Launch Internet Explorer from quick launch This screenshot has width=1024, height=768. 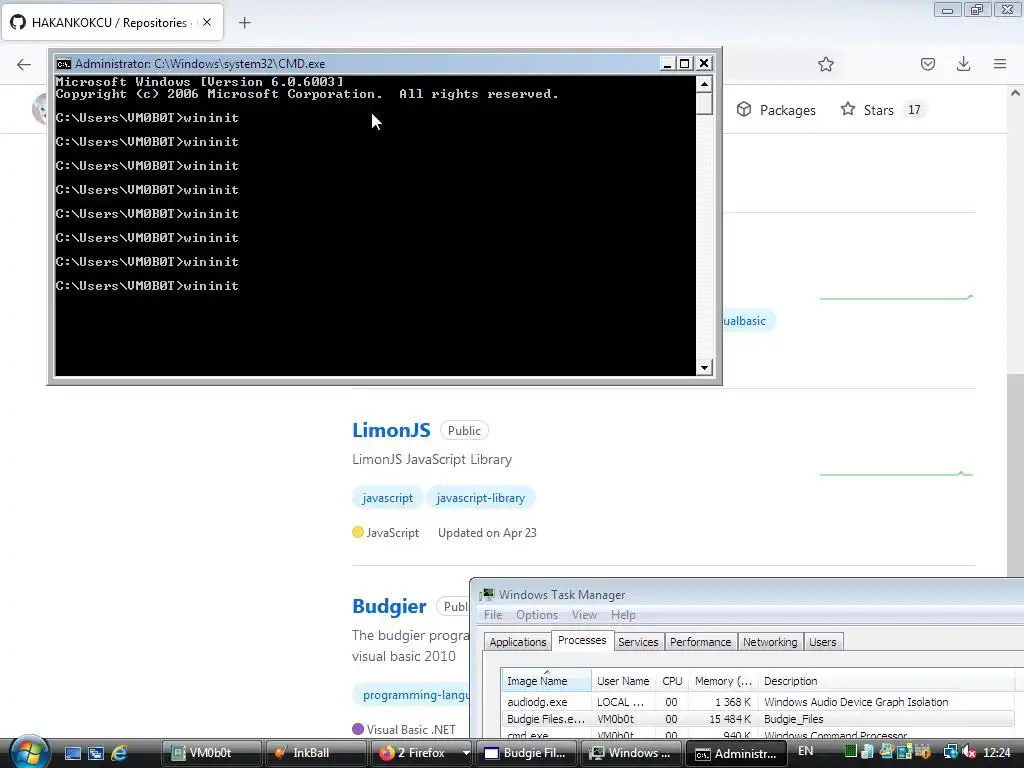119,753
